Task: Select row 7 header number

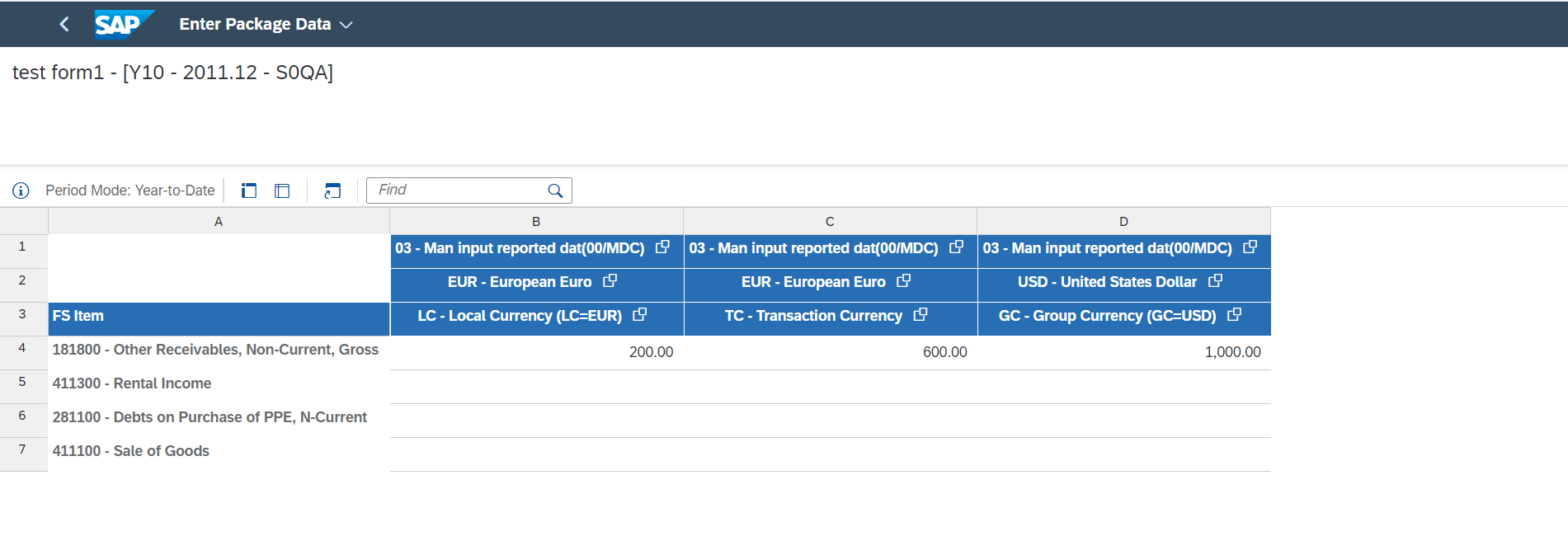Action: 22,449
